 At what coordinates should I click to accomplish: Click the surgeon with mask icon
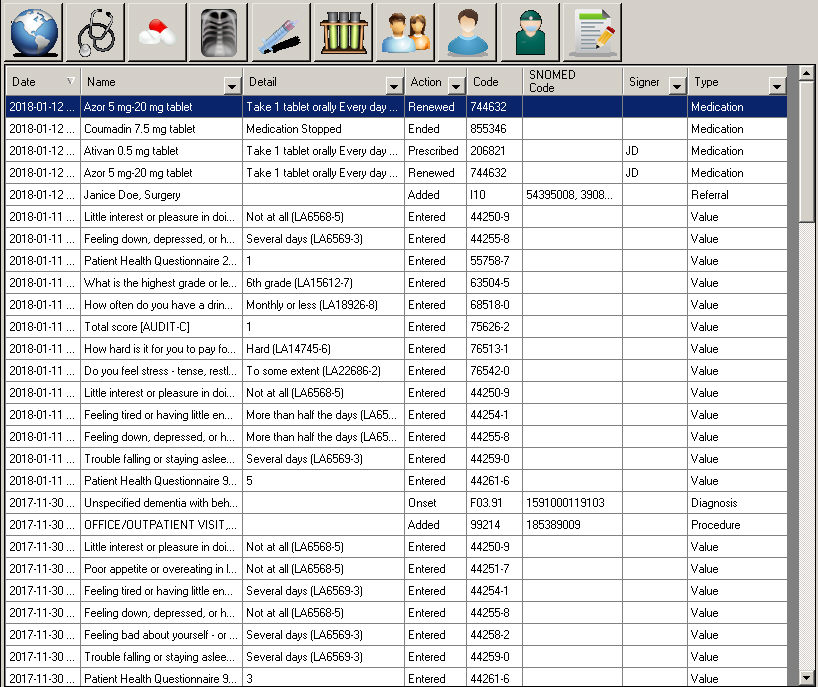click(x=530, y=32)
